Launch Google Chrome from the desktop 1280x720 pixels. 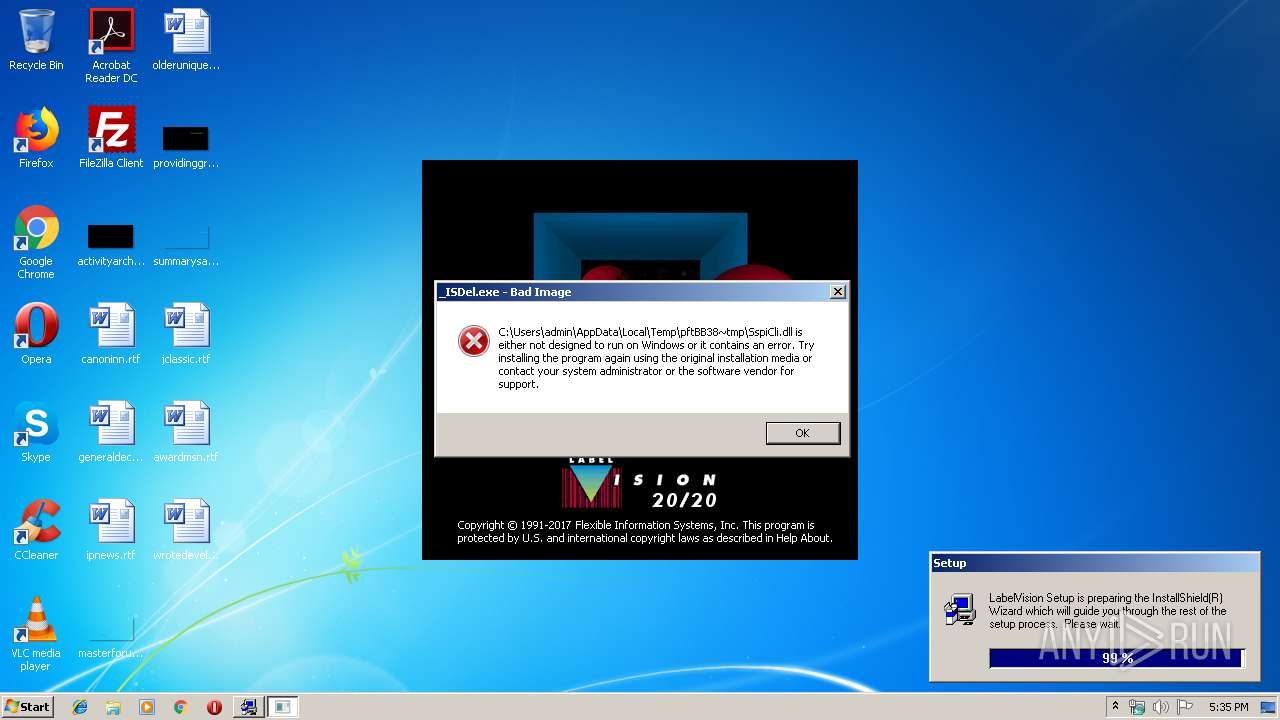[36, 242]
